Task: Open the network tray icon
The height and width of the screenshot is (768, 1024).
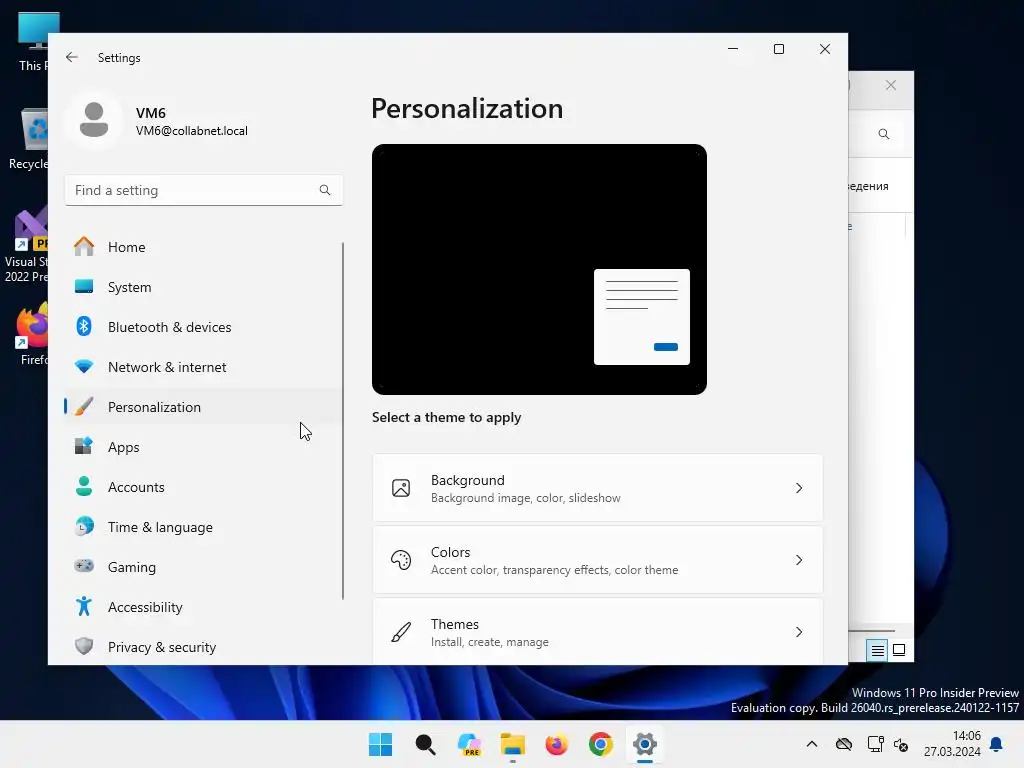Action: (875, 744)
